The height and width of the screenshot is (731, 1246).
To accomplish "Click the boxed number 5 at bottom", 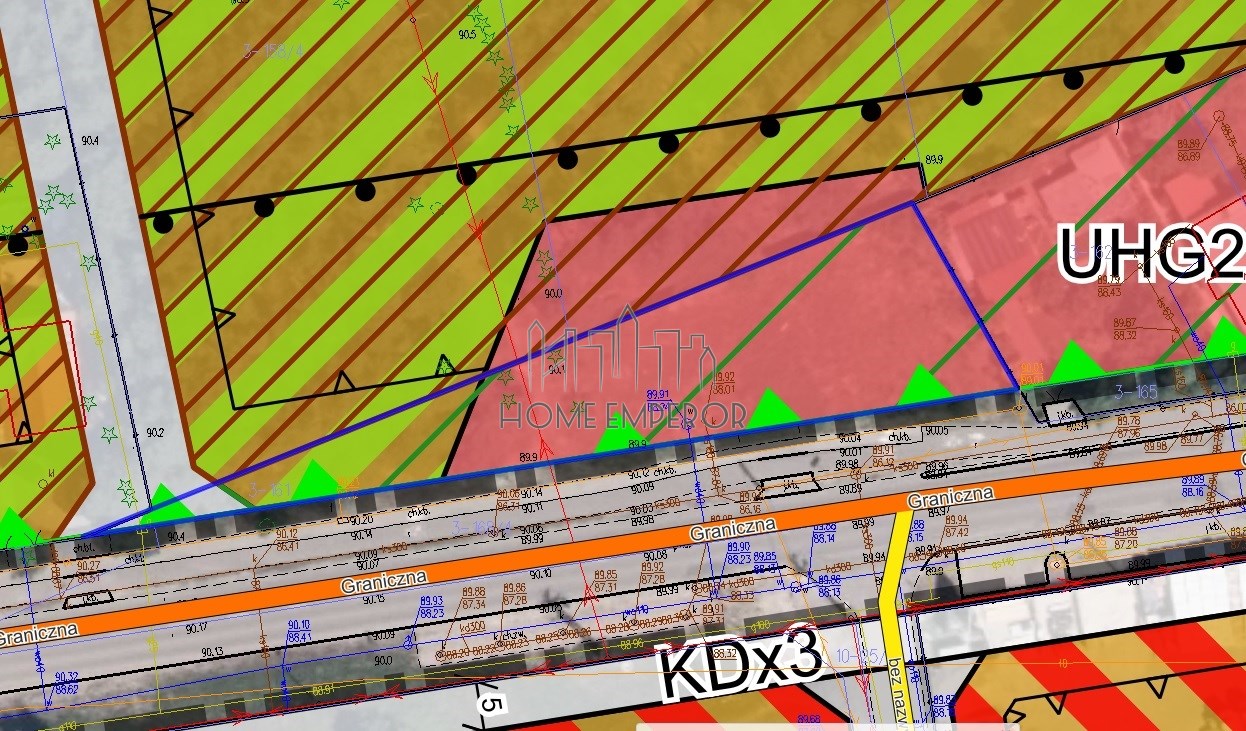I will tap(491, 703).
